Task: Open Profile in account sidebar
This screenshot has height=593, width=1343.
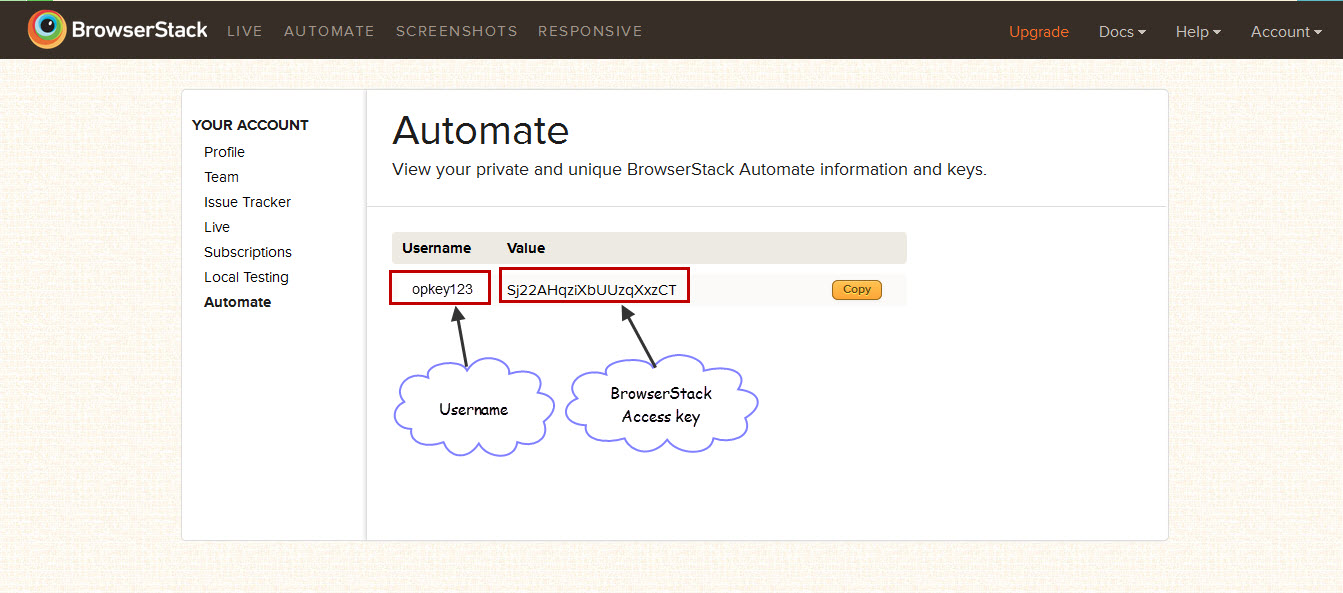Action: (224, 152)
